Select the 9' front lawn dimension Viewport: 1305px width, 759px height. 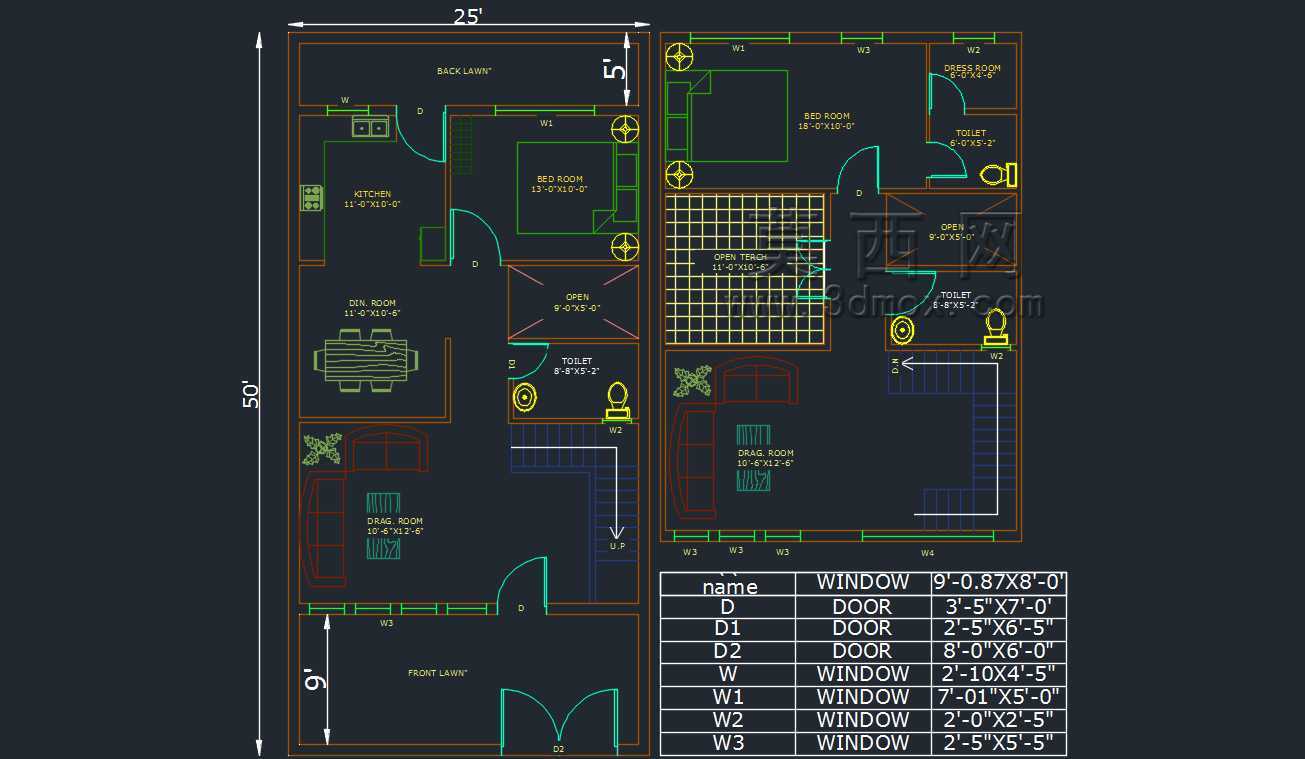(x=315, y=678)
